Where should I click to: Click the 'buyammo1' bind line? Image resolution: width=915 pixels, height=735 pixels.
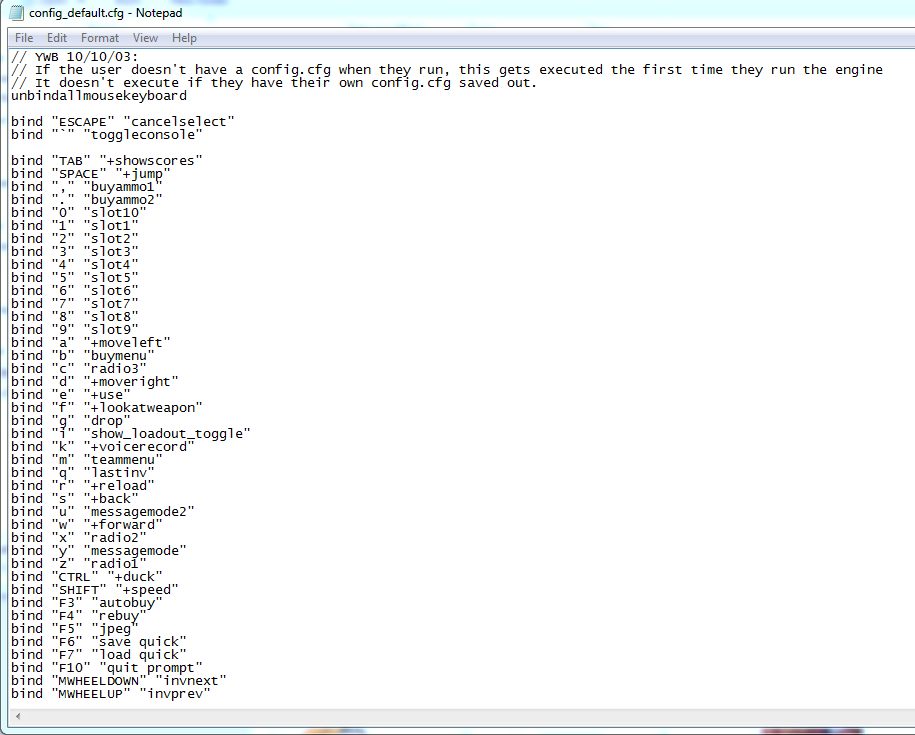click(87, 187)
